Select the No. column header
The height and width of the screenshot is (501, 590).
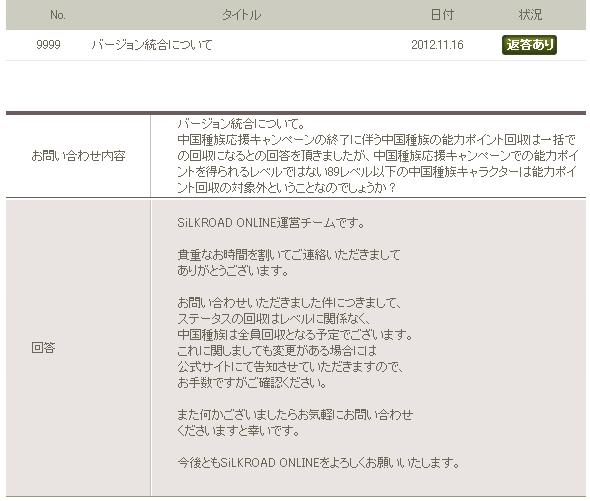click(x=58, y=15)
